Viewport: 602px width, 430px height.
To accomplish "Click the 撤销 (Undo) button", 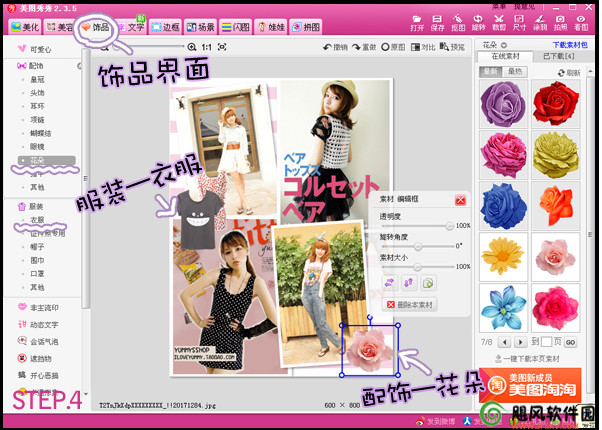I will coord(335,47).
